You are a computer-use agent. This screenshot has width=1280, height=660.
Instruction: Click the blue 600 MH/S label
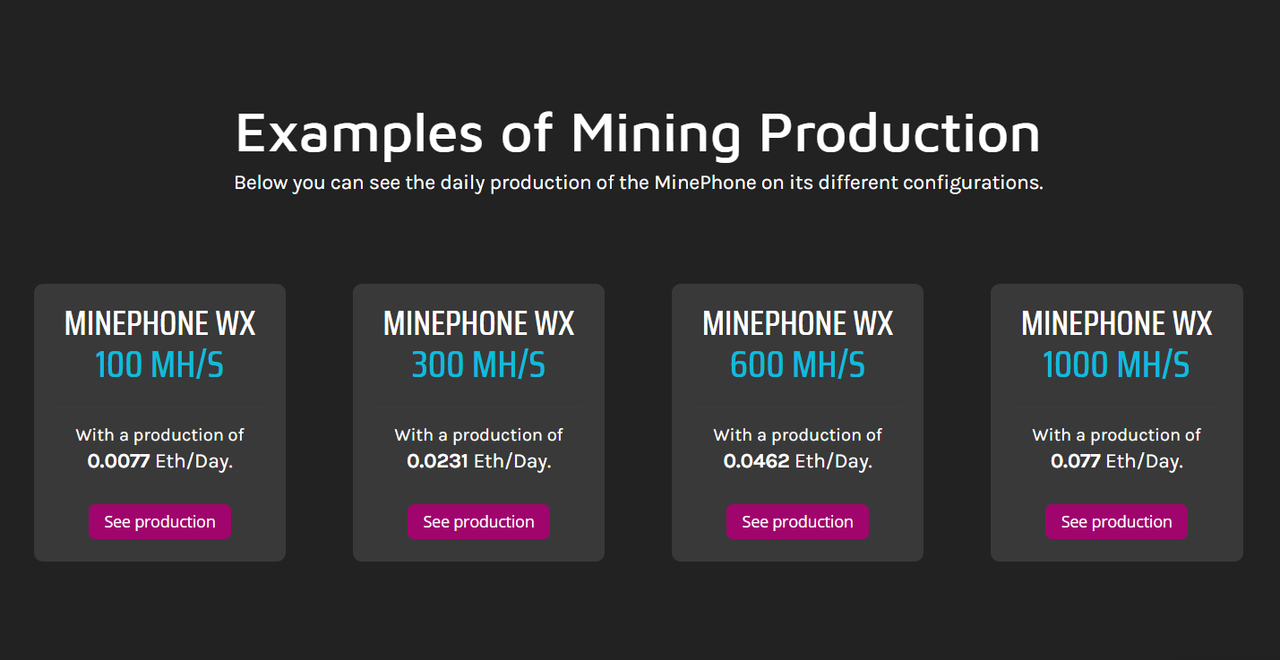point(797,365)
